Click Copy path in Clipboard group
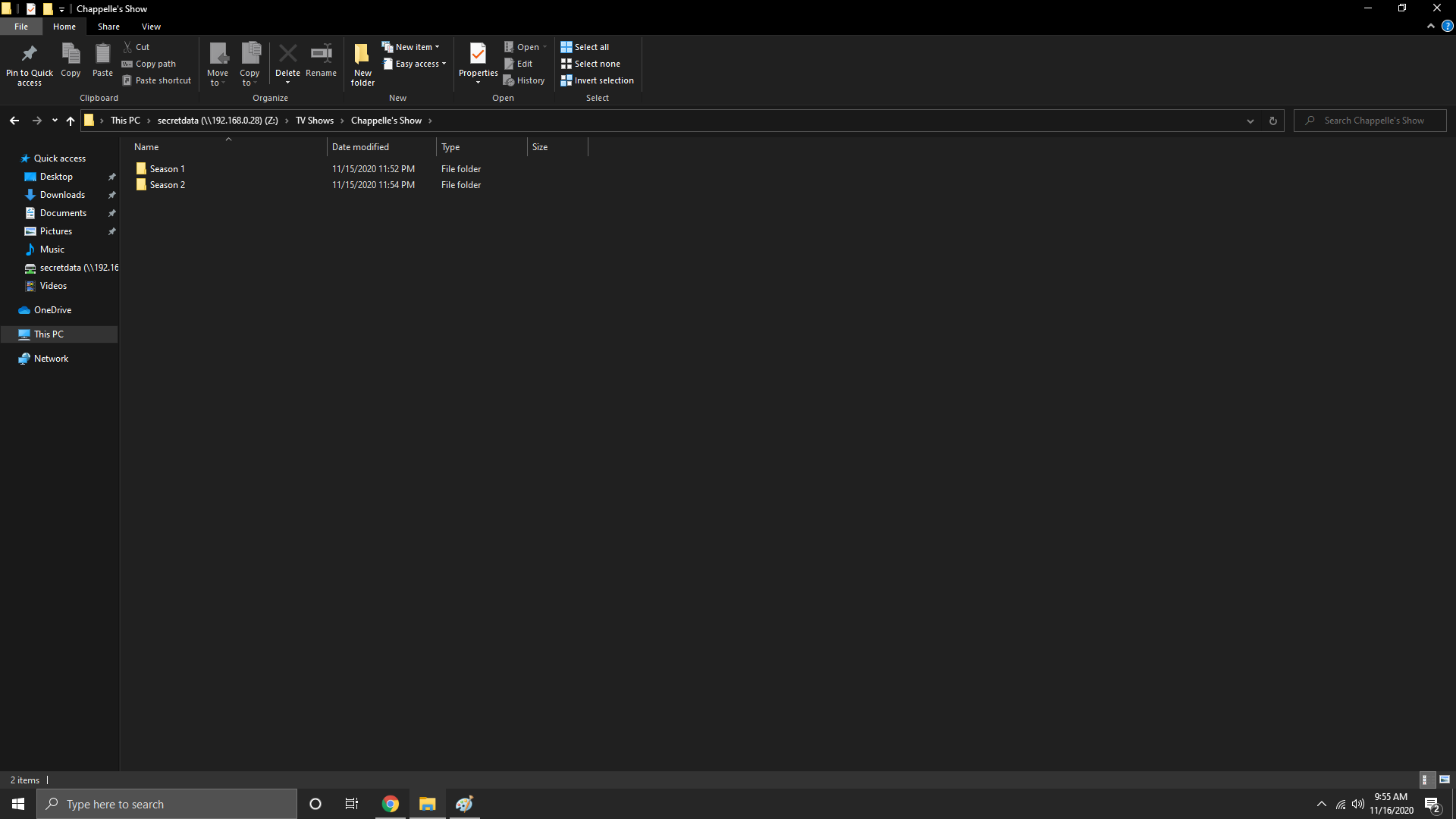The height and width of the screenshot is (819, 1456). click(149, 64)
